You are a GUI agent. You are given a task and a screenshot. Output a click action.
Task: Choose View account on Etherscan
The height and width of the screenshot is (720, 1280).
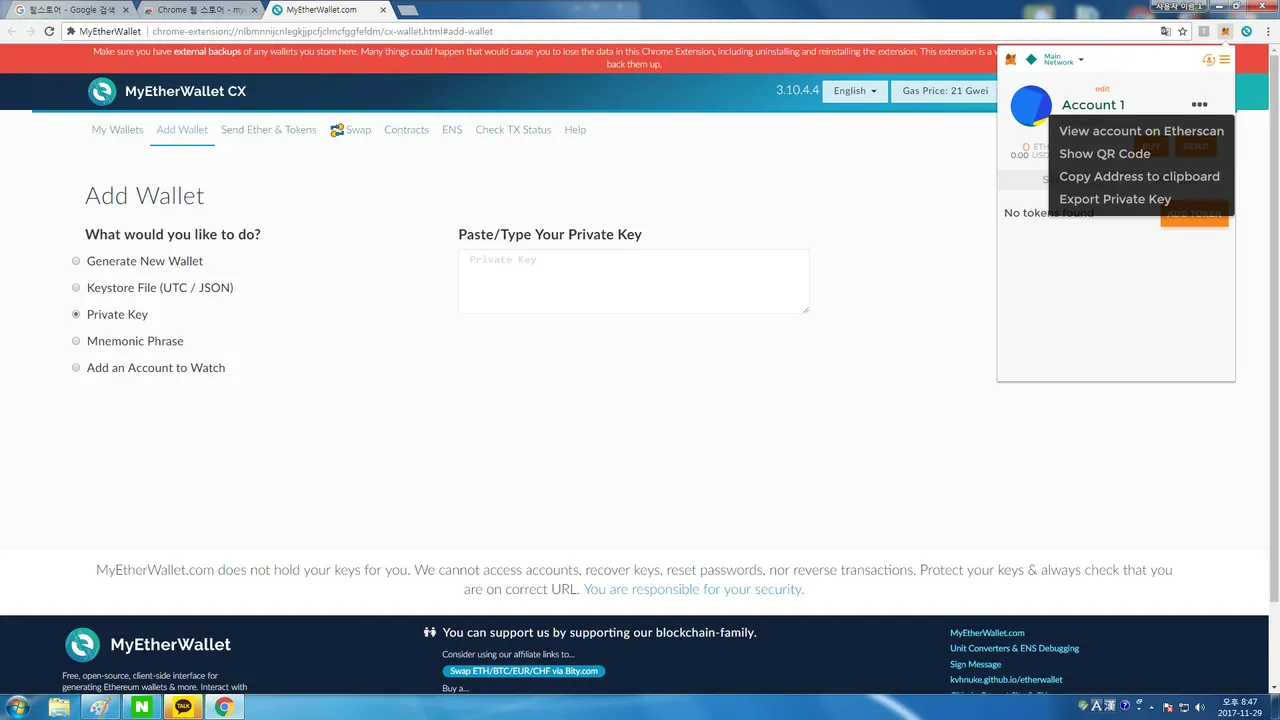[x=1141, y=131]
